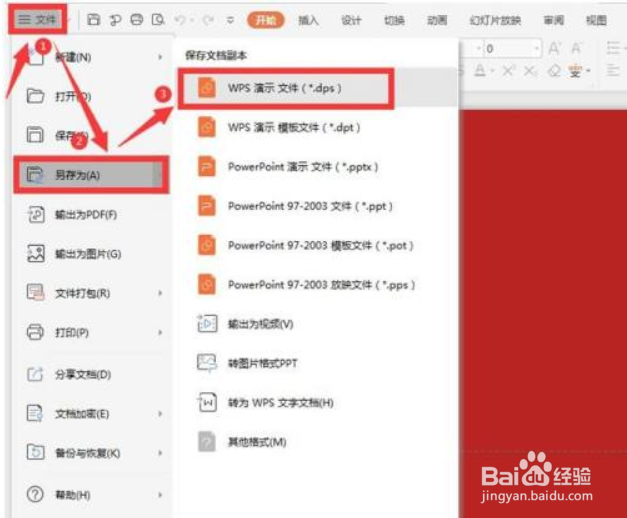This screenshot has width=627, height=518.
Task: Choose WPS 演示 模板文件 (*.dpt) format
Action: coord(317,128)
